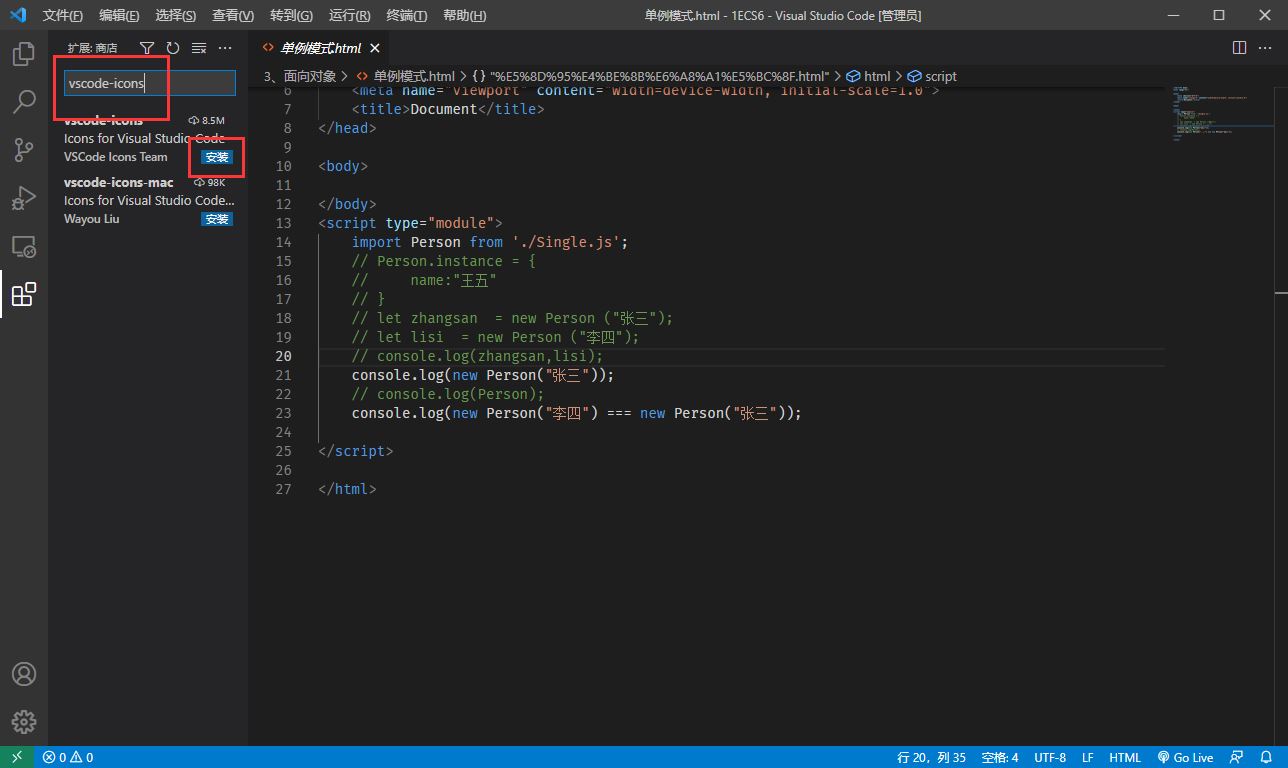
Task: Open the Manage gear icon
Action: point(24,722)
